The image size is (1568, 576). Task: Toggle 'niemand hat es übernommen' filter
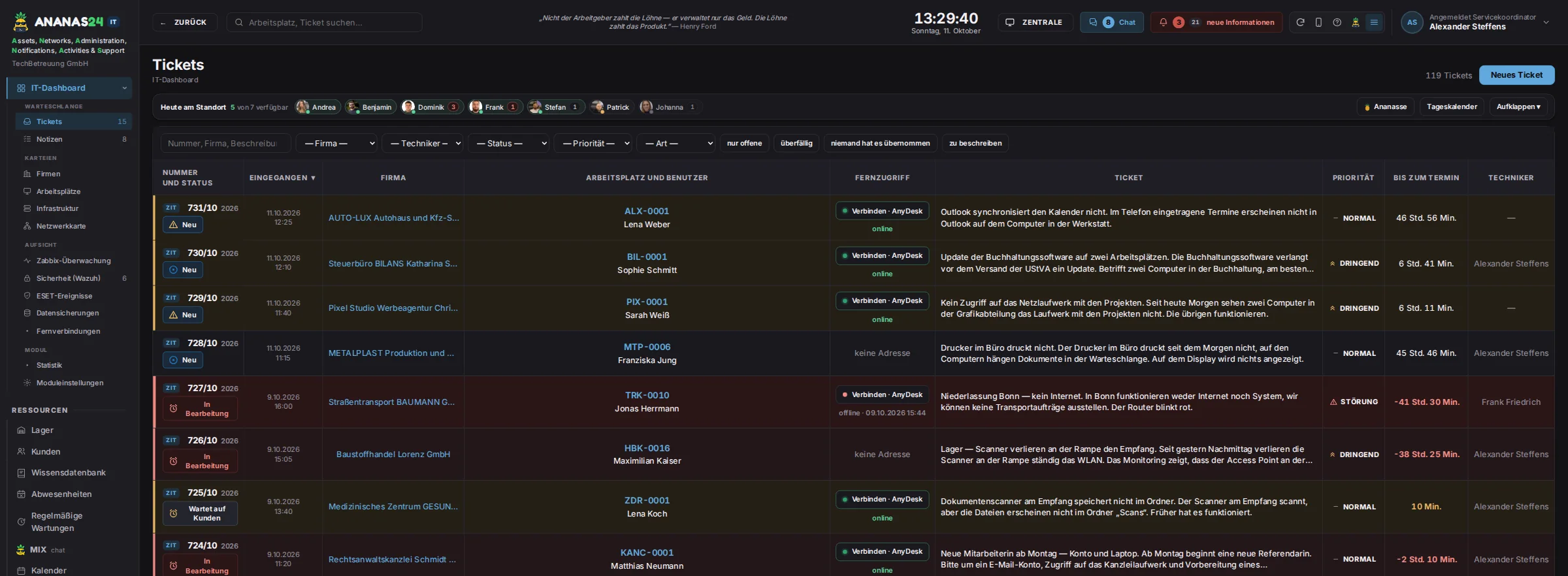point(880,143)
